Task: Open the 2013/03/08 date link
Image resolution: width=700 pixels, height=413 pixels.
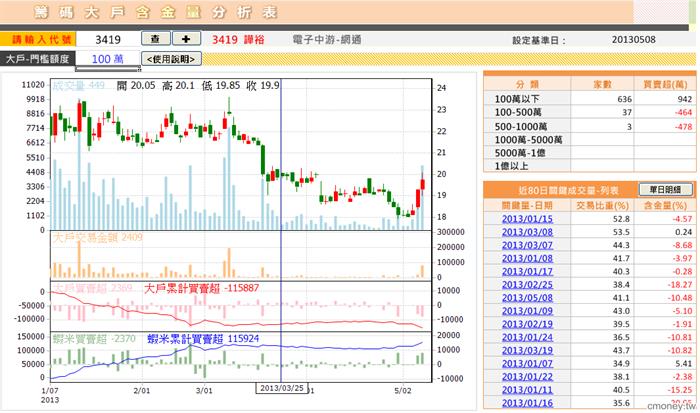Action: (527, 232)
